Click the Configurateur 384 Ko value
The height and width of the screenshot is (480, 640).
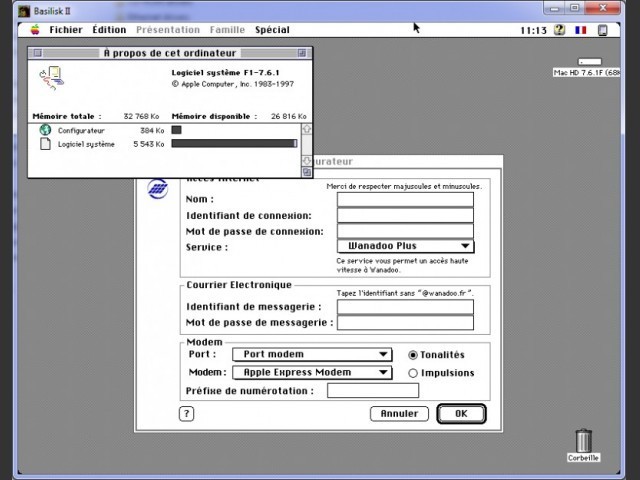(x=152, y=131)
